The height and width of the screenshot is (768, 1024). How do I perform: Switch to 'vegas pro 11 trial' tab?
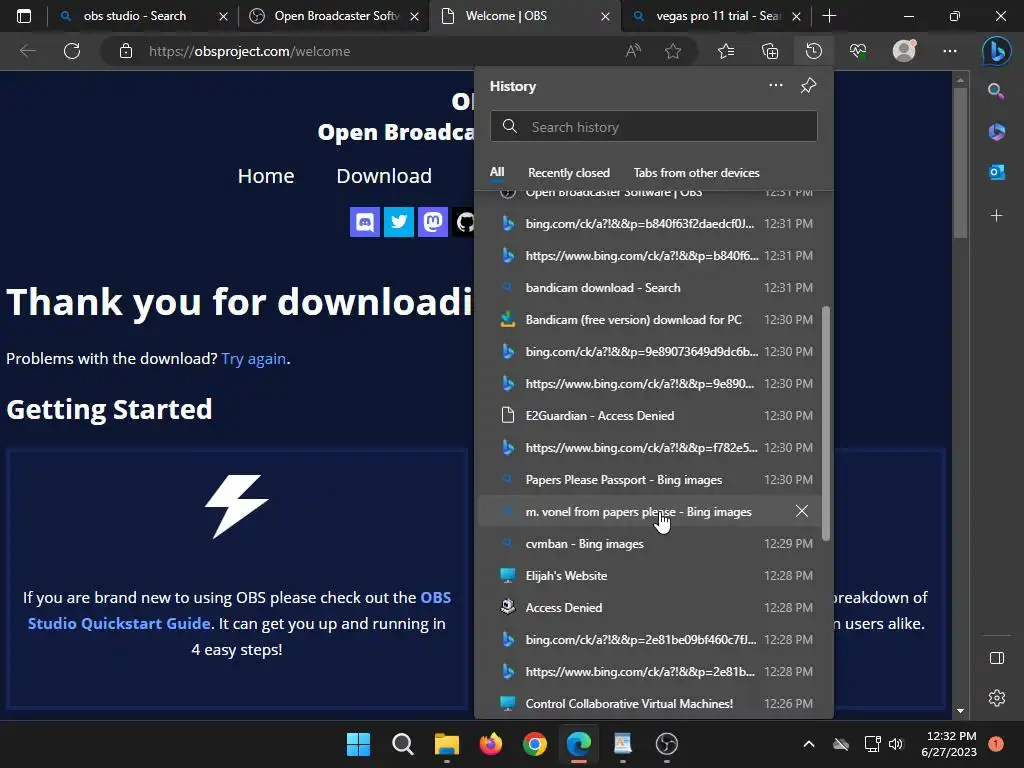click(718, 16)
